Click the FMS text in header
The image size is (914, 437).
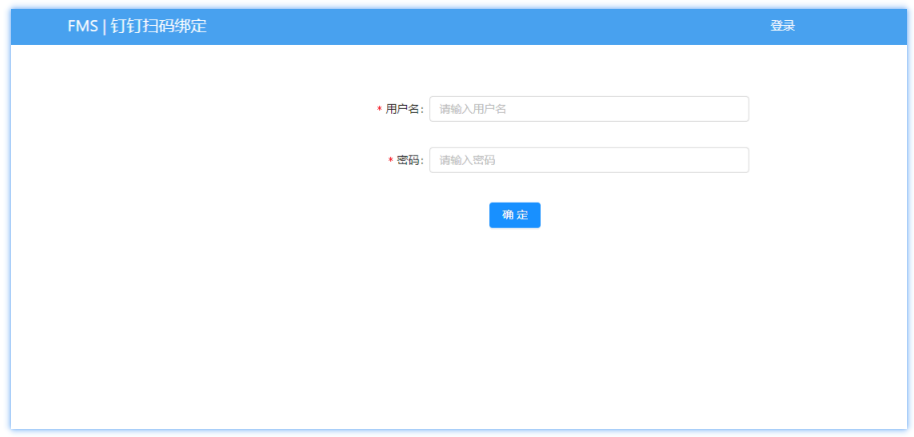point(82,26)
